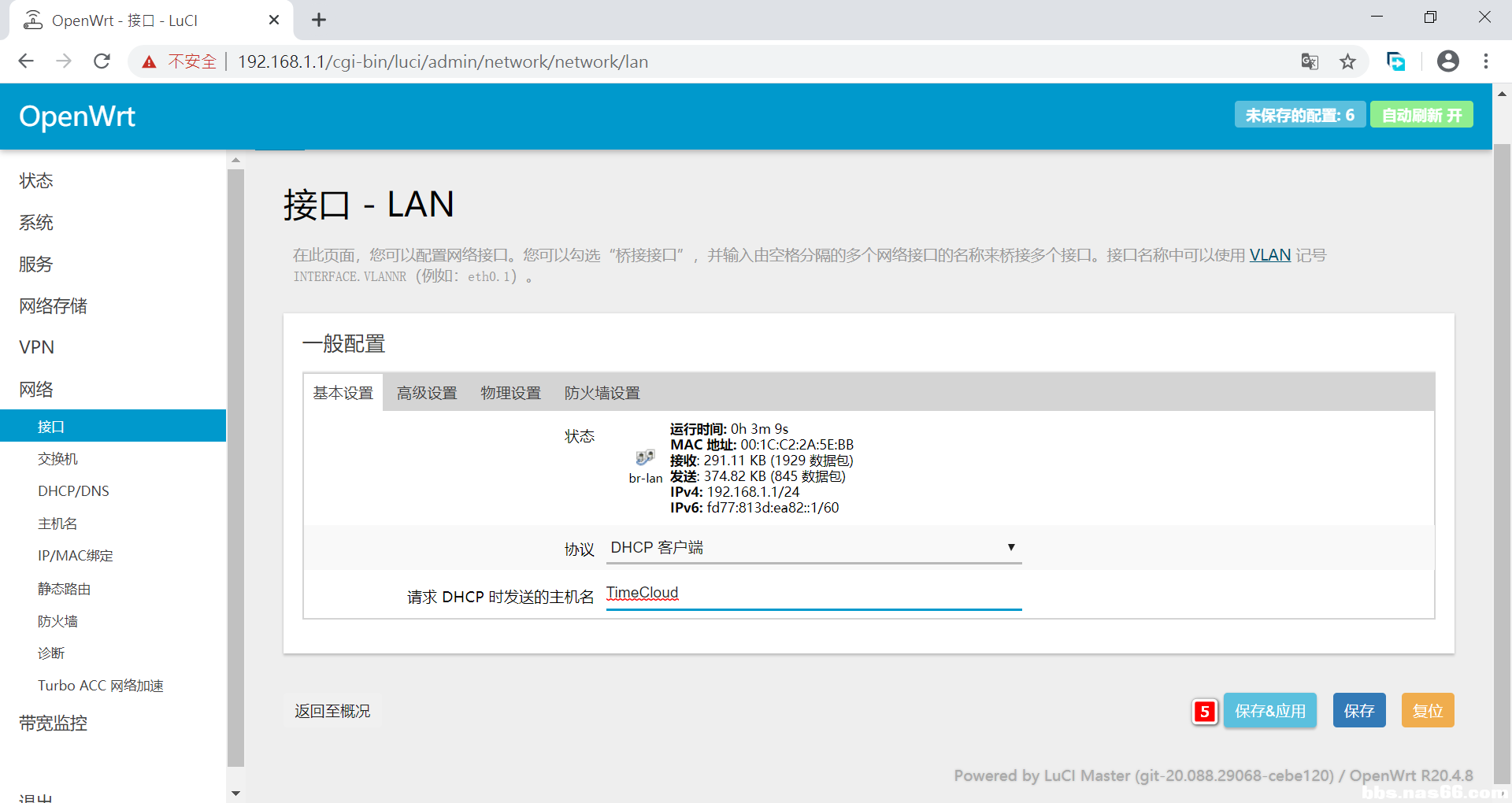Click the sidebar scroll-up arrow

point(235,160)
